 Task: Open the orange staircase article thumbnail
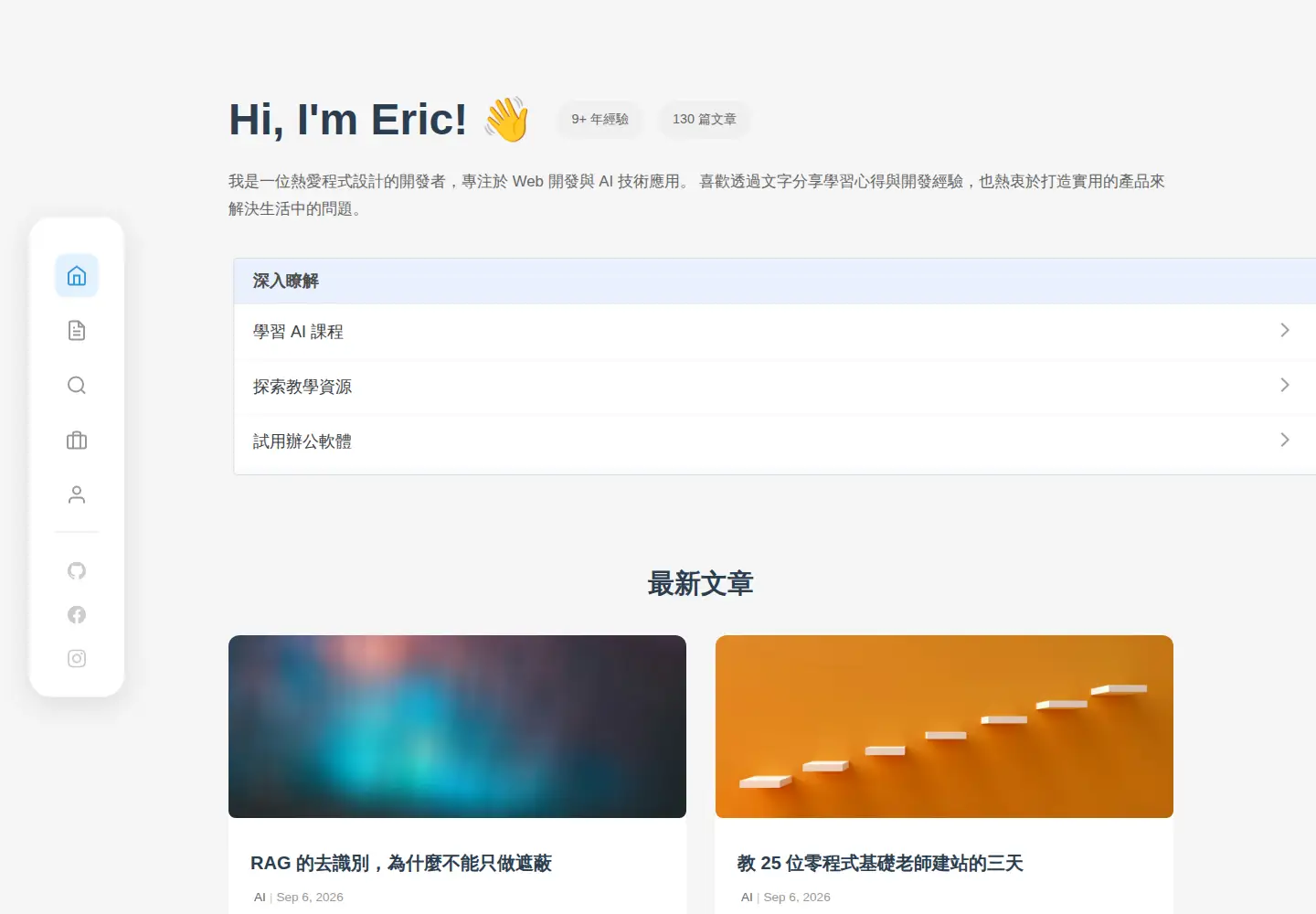(x=944, y=727)
